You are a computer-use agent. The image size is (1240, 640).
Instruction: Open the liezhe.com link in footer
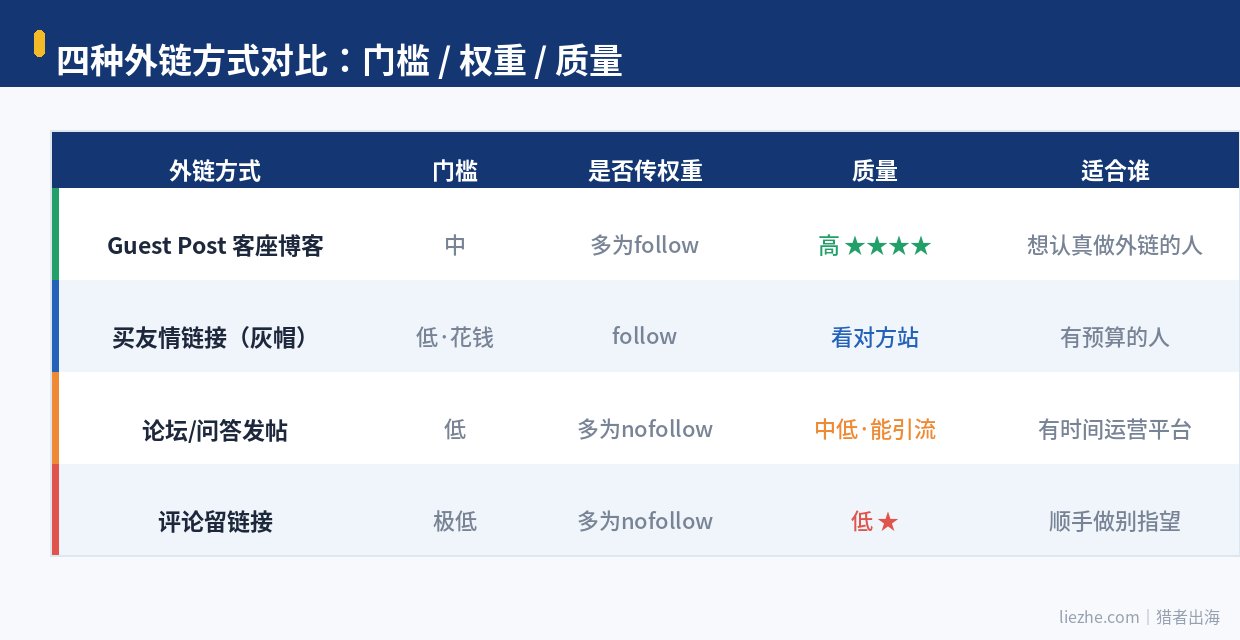1099,617
